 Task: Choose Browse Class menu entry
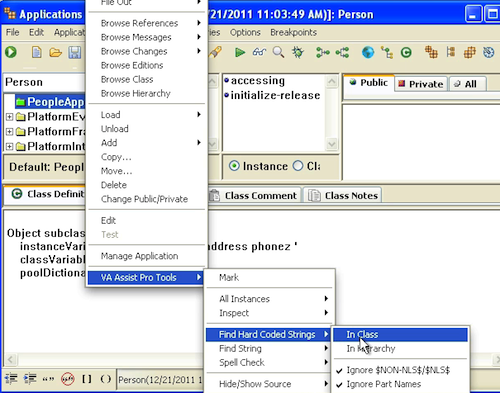[x=147, y=79]
